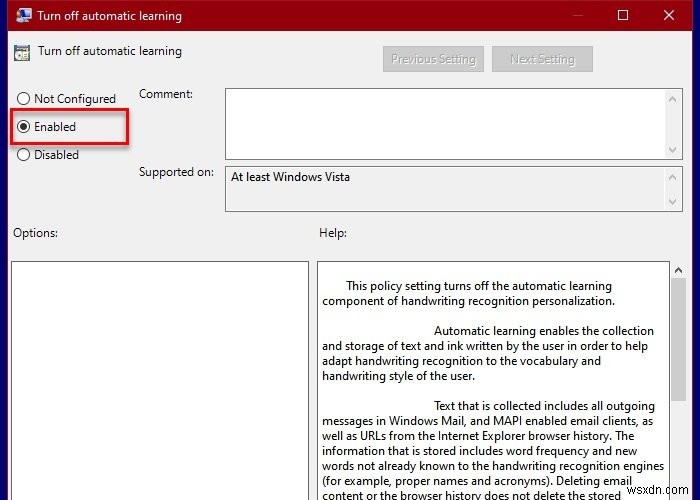Click the Help pane scroll up arrow
Screen dimensions: 700x500
pyautogui.click(x=679, y=270)
